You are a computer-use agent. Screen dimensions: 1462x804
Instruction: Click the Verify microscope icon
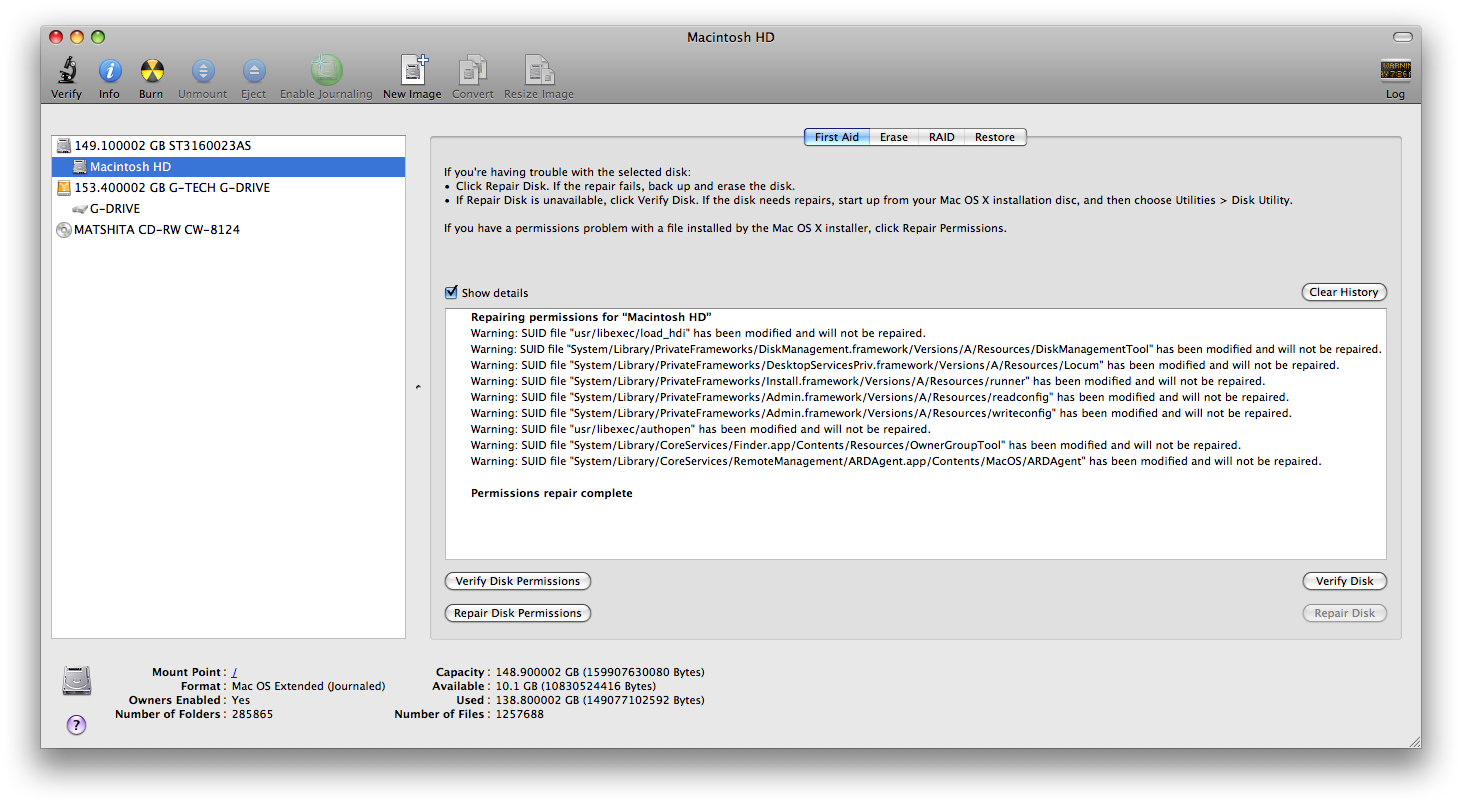click(67, 70)
